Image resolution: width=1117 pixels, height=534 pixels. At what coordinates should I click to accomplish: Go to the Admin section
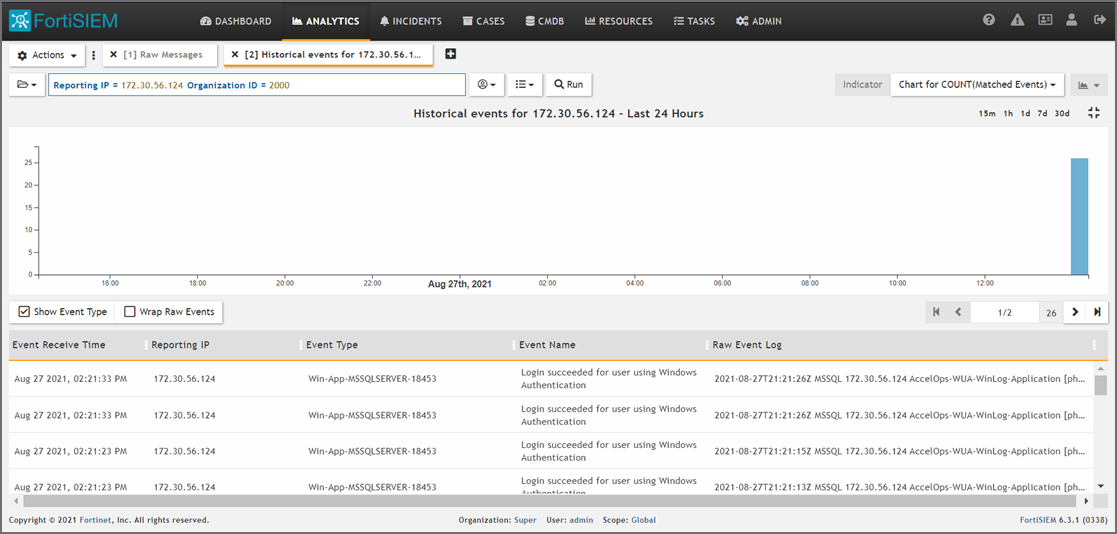click(x=759, y=21)
